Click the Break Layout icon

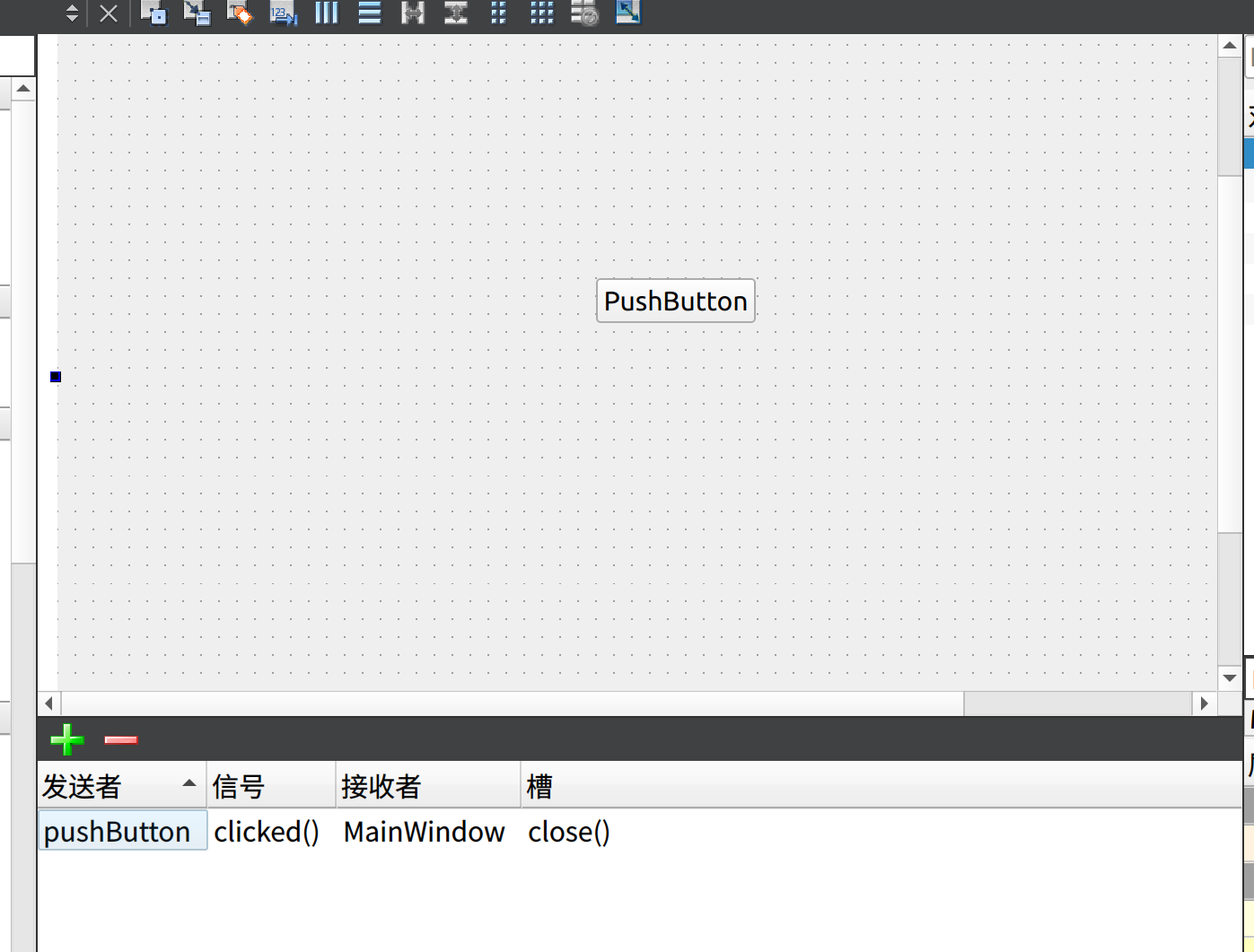[585, 13]
